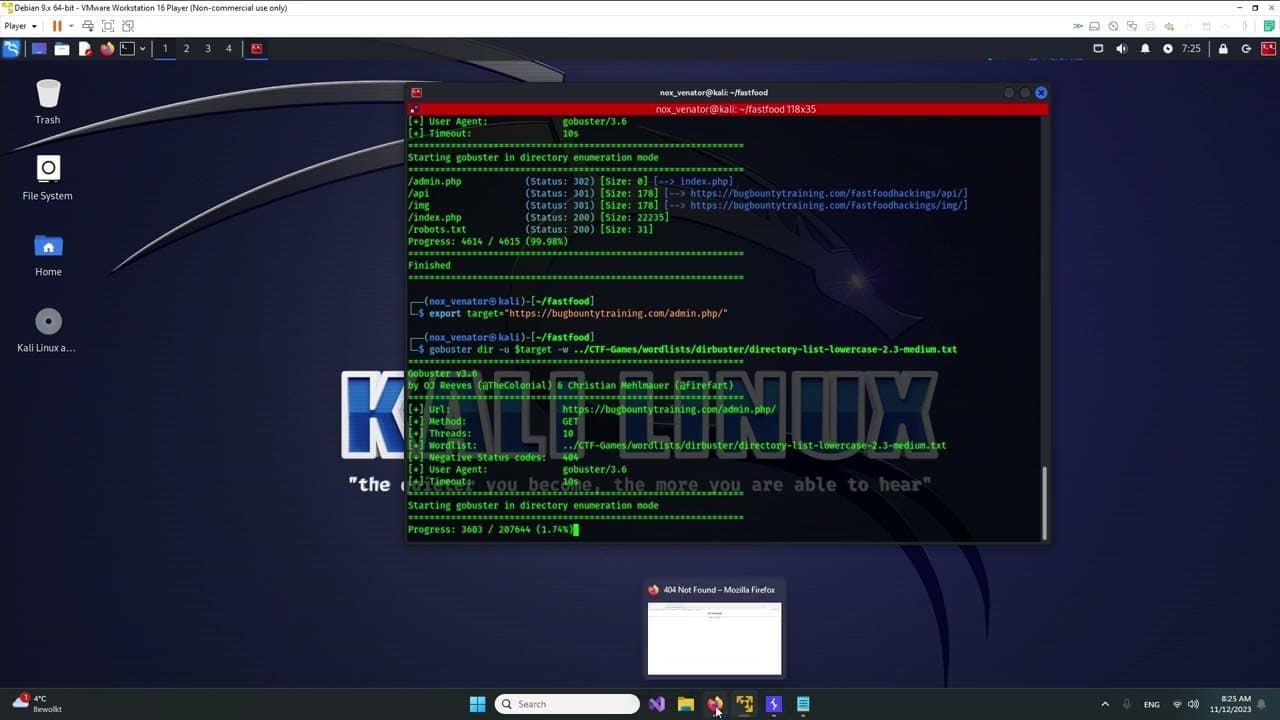Image resolution: width=1280 pixels, height=720 pixels.
Task: Click the purple lightning app in taskbar
Action: [773, 704]
